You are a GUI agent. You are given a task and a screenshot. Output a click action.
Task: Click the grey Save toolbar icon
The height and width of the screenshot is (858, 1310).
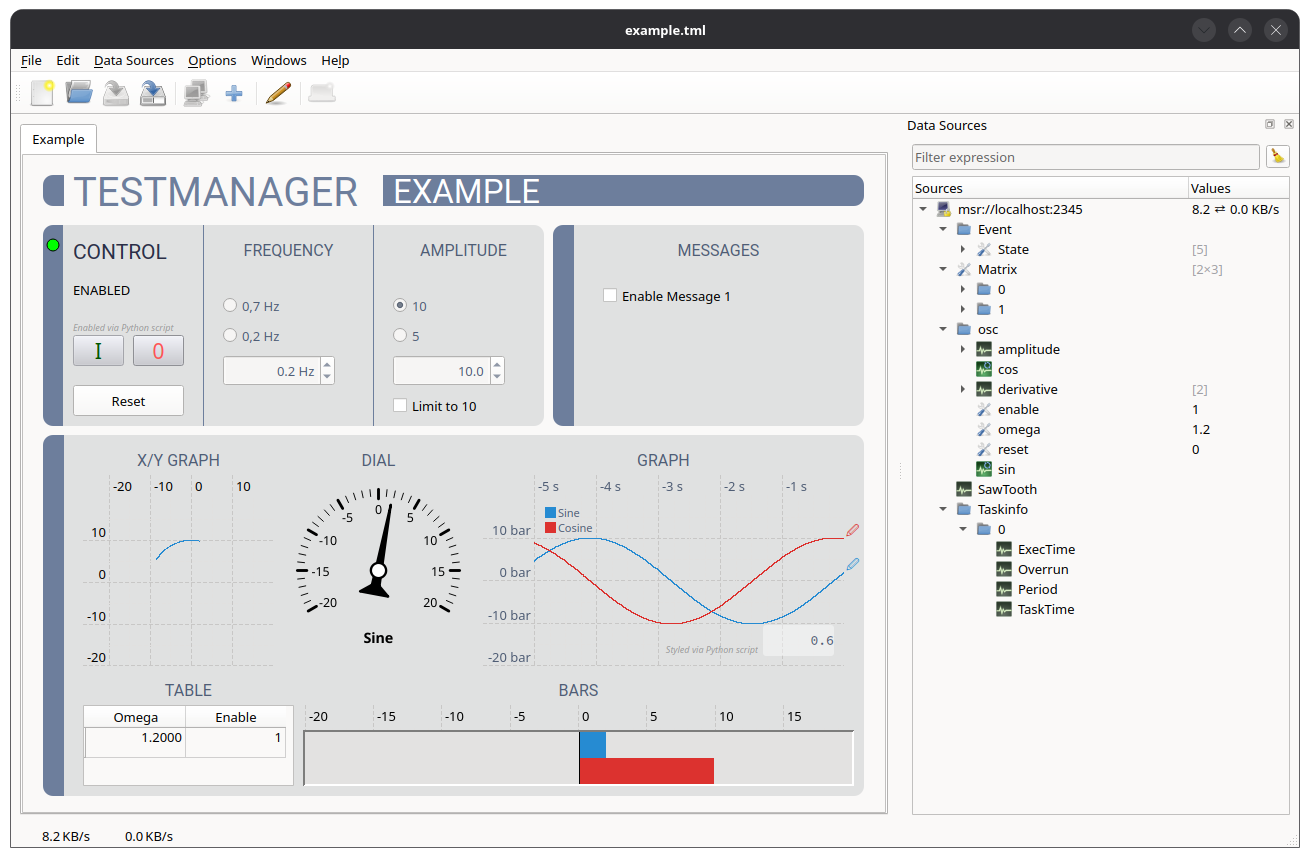pos(116,93)
